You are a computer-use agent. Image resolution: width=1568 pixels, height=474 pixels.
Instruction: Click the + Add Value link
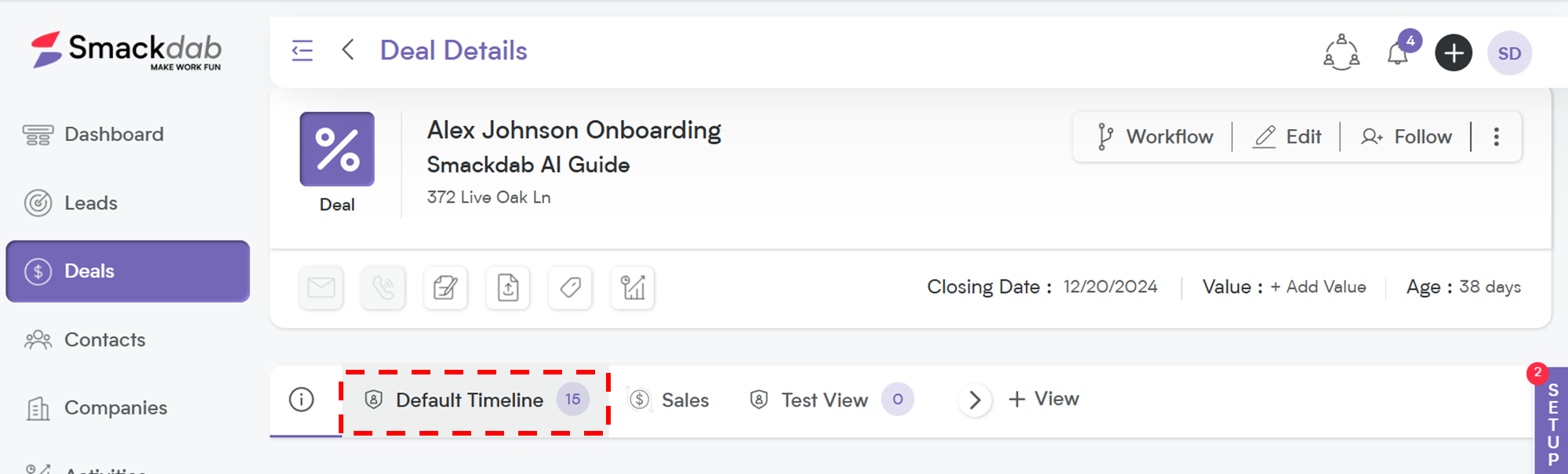(x=1318, y=288)
